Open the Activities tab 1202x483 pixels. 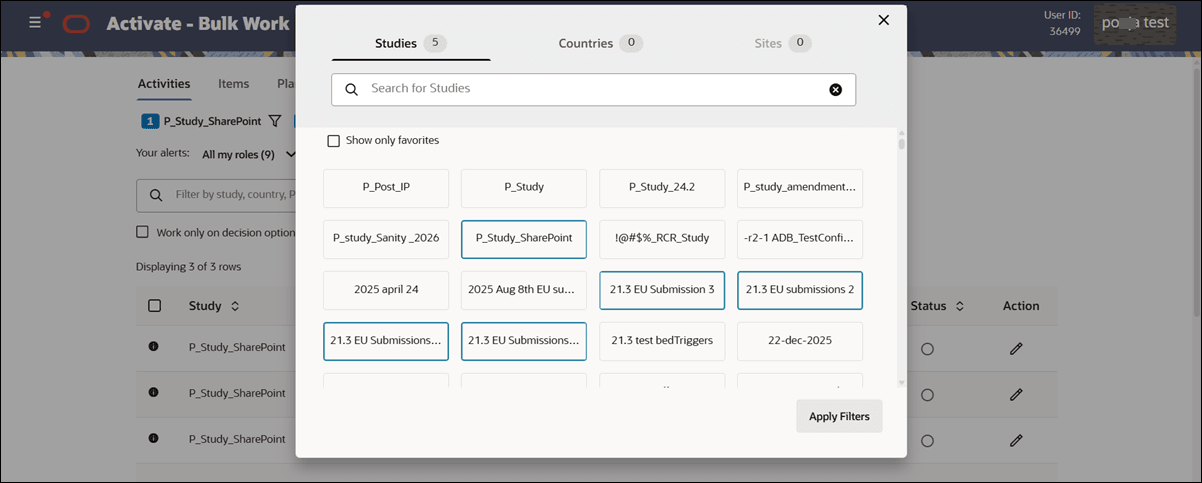coord(164,84)
